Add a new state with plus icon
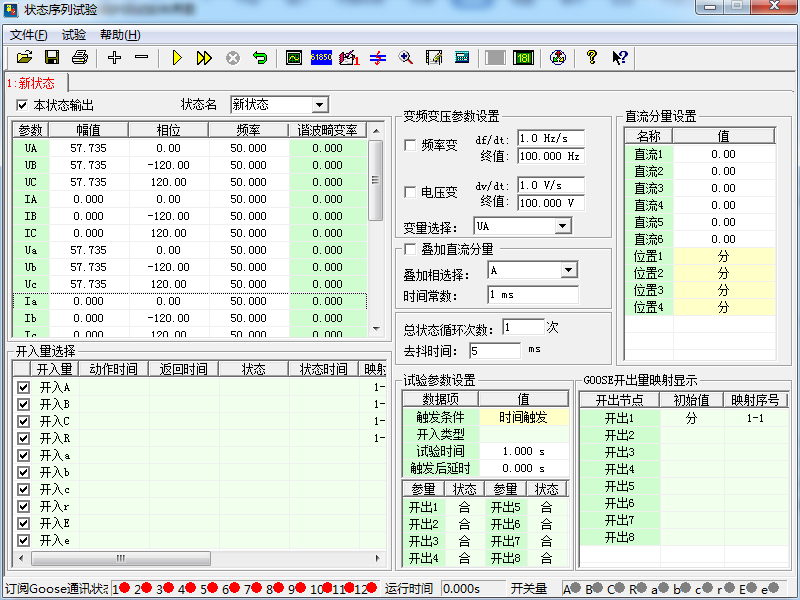The height and width of the screenshot is (600, 800). tap(114, 58)
